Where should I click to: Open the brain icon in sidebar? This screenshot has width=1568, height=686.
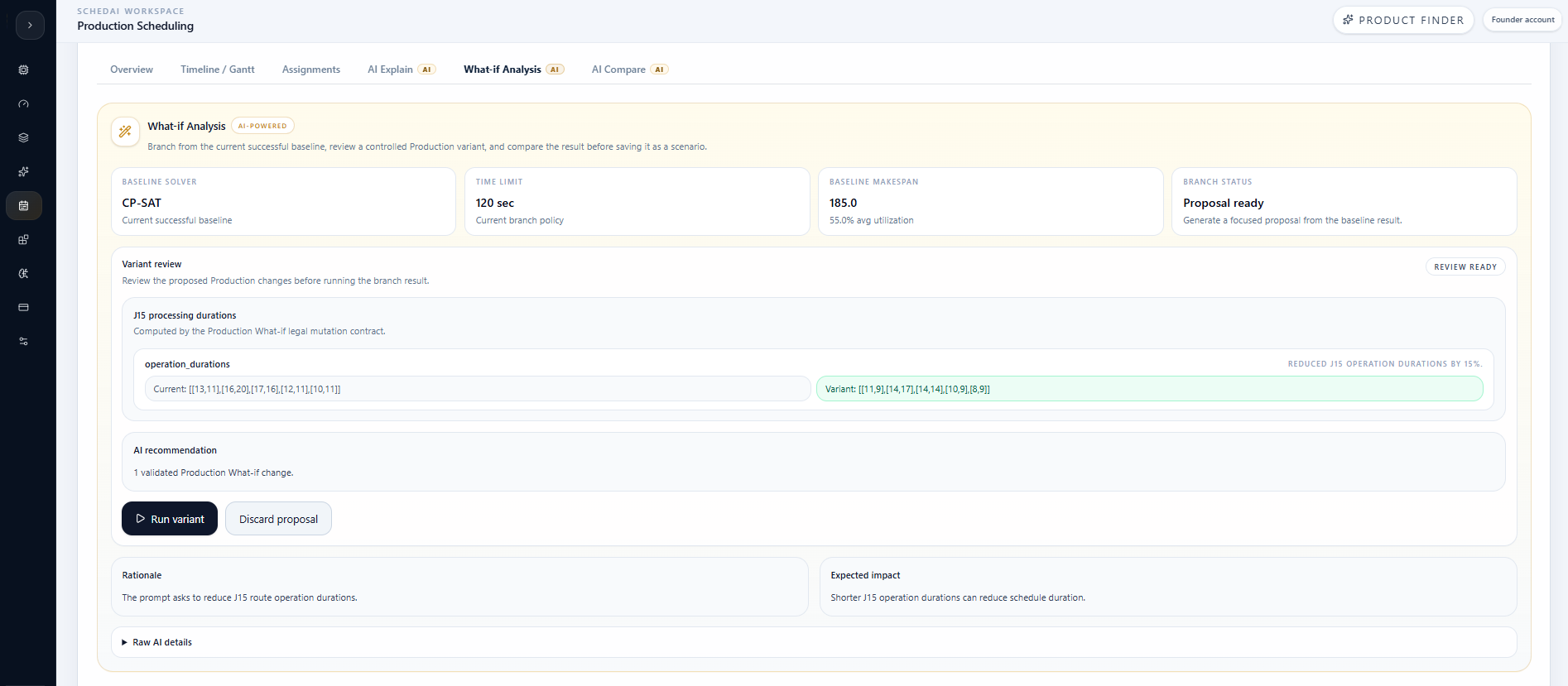click(x=23, y=274)
